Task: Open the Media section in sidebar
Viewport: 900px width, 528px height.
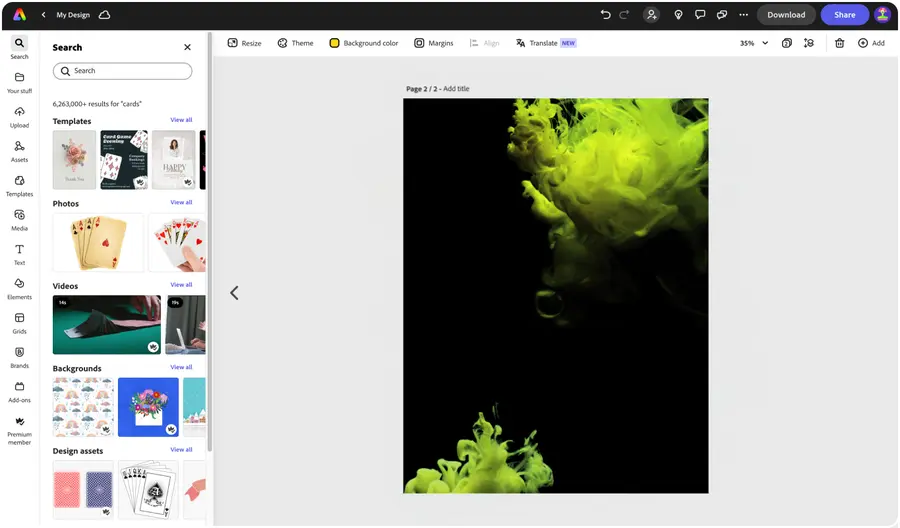Action: [x=20, y=220]
